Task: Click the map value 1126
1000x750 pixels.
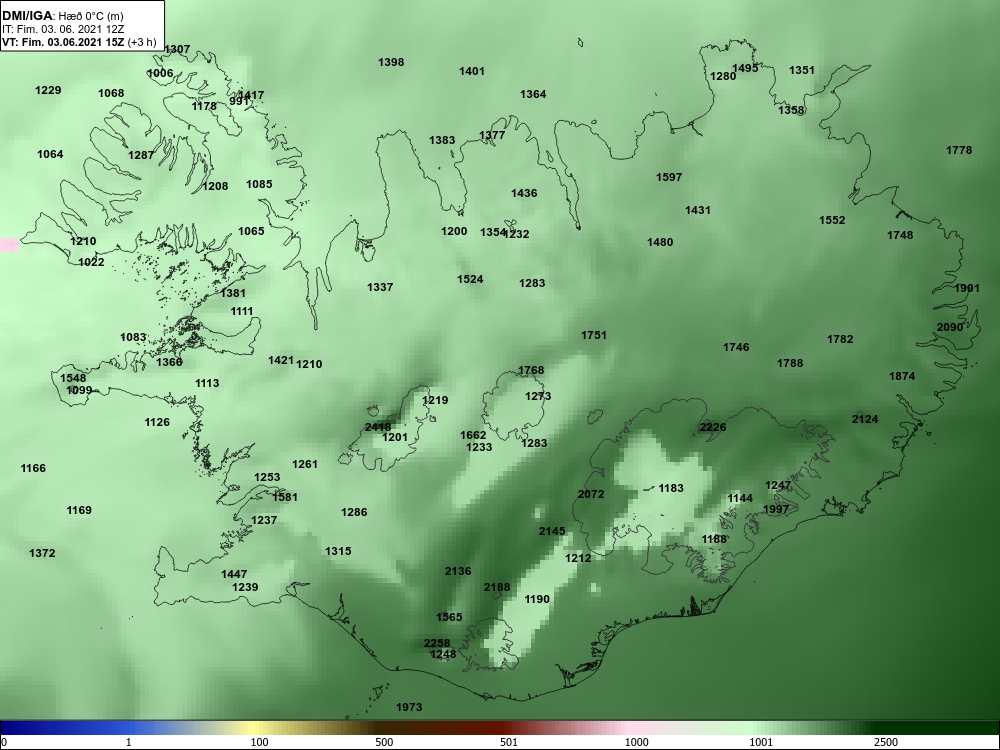Action: pos(157,422)
